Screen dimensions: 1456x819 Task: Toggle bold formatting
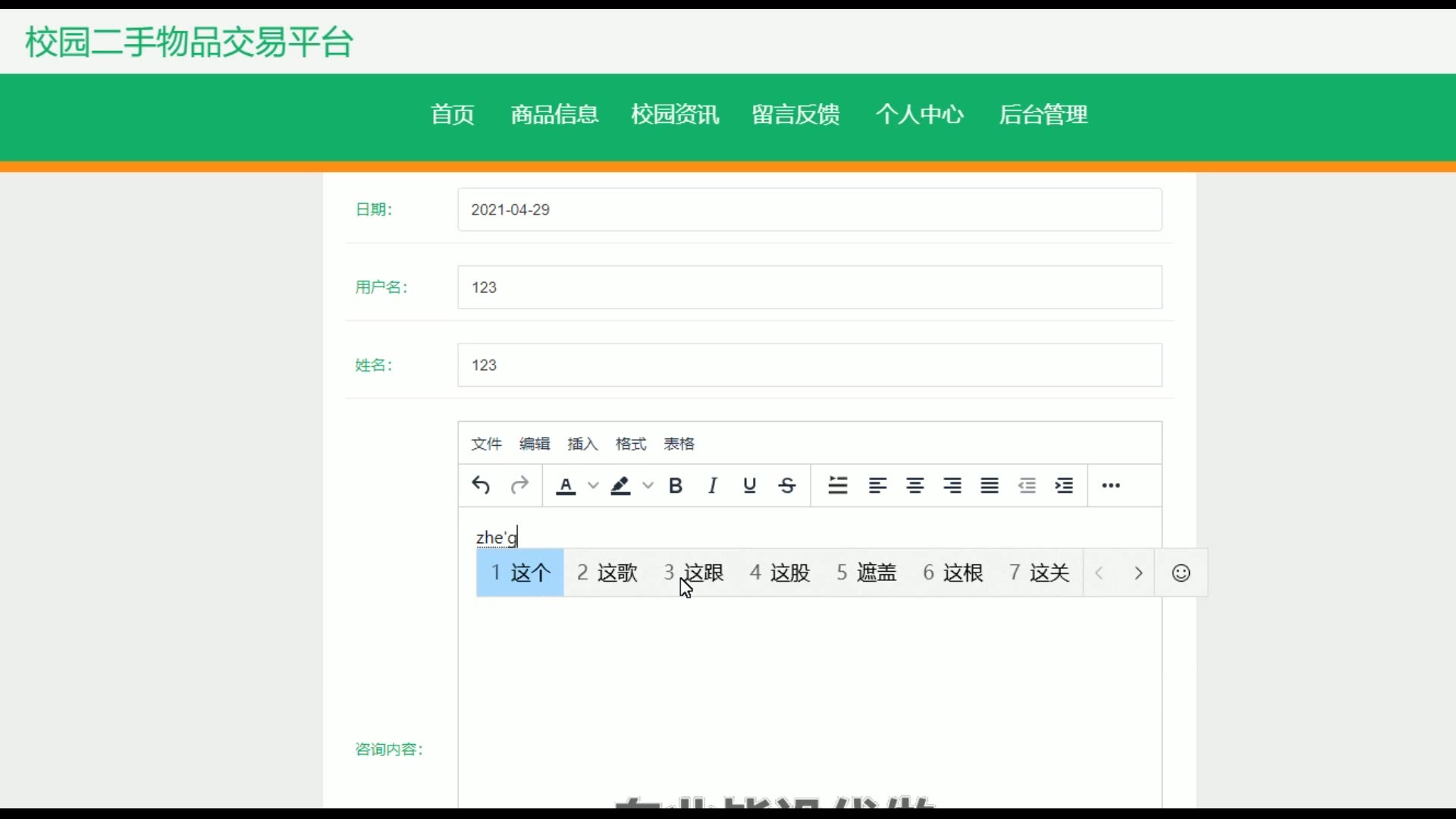676,485
